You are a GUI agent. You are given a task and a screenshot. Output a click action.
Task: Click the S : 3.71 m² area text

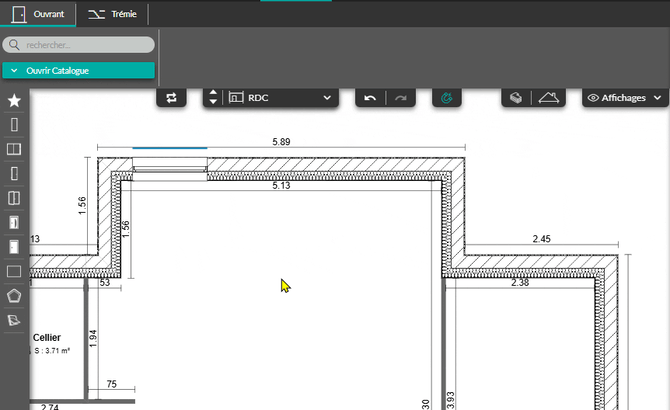coord(52,351)
